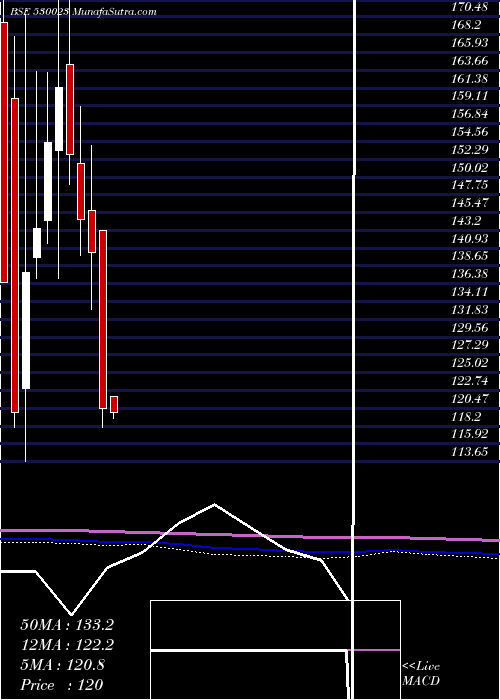Click the '<<Live MACD' label

421,673
